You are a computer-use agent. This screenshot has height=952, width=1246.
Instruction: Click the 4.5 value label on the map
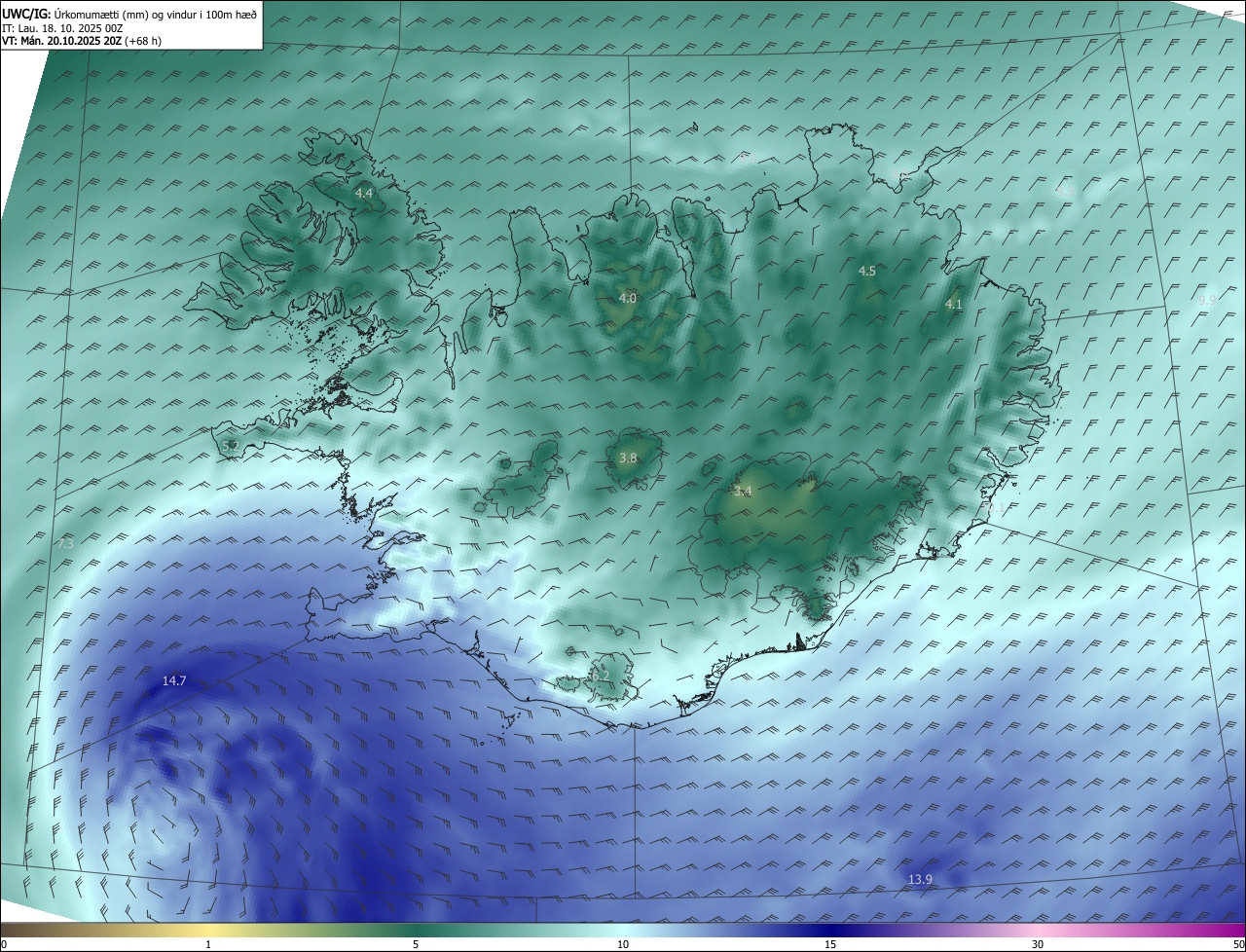tap(867, 272)
